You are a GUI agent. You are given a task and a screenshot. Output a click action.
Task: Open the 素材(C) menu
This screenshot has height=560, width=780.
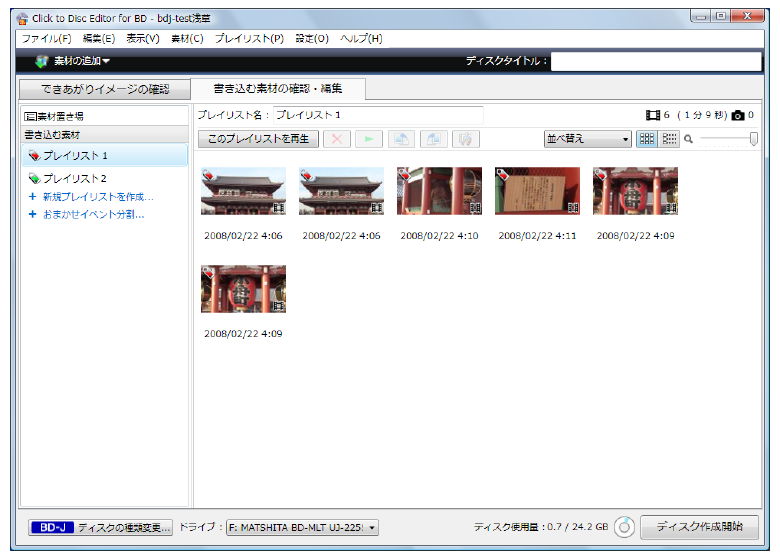coord(187,38)
